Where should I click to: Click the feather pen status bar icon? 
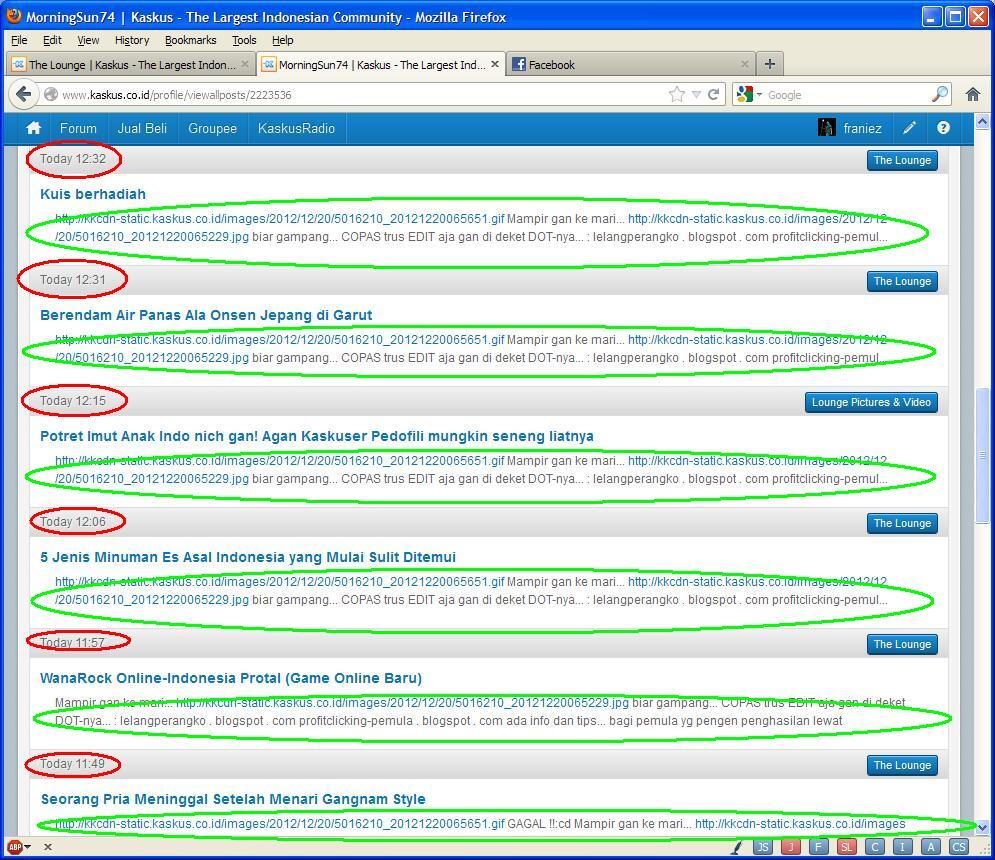click(x=737, y=847)
